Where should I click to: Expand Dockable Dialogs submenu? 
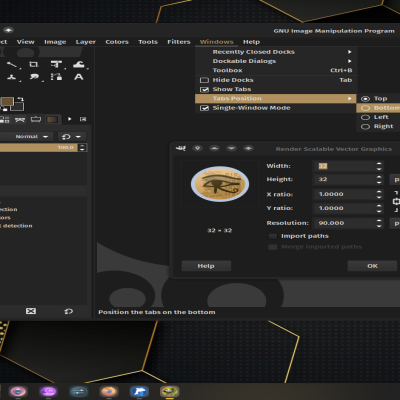[275, 61]
